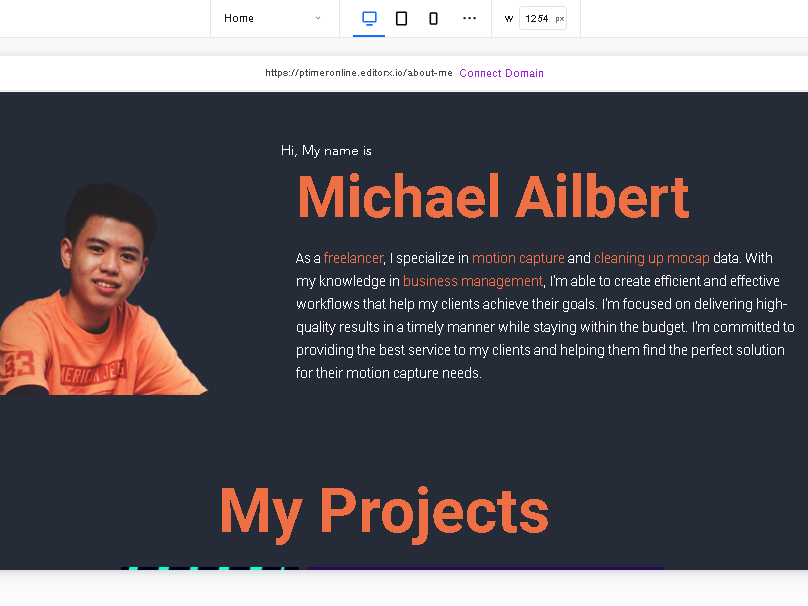Switch to desktop viewport icon

coord(369,19)
